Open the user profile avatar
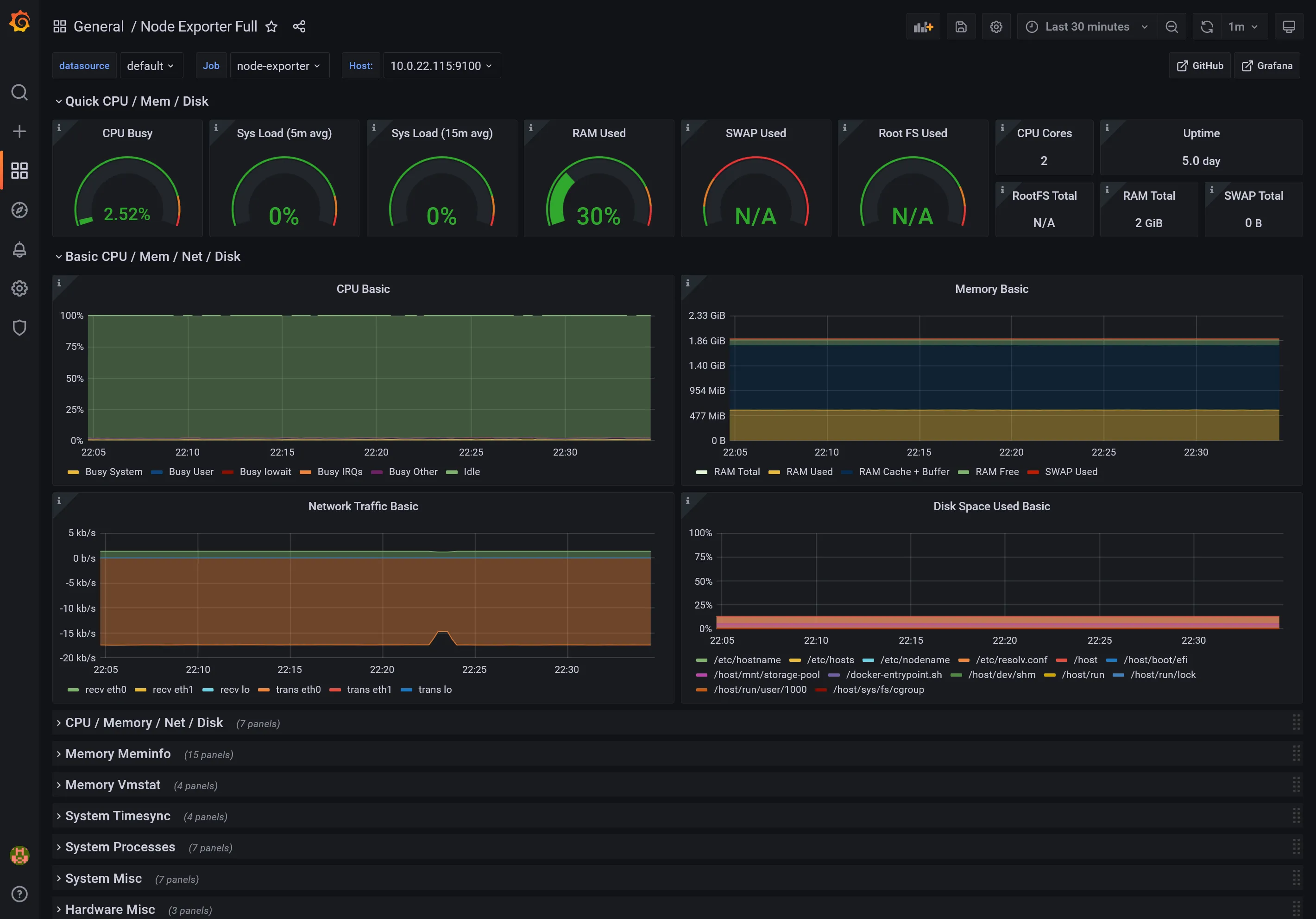1316x919 pixels. (19, 856)
